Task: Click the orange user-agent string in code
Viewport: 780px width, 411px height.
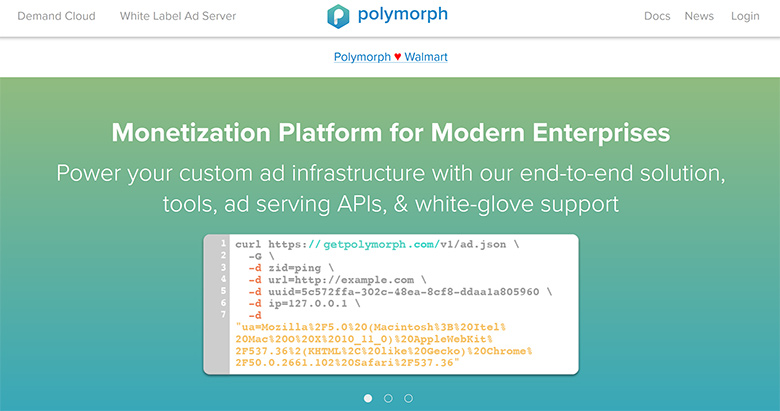Action: click(384, 345)
